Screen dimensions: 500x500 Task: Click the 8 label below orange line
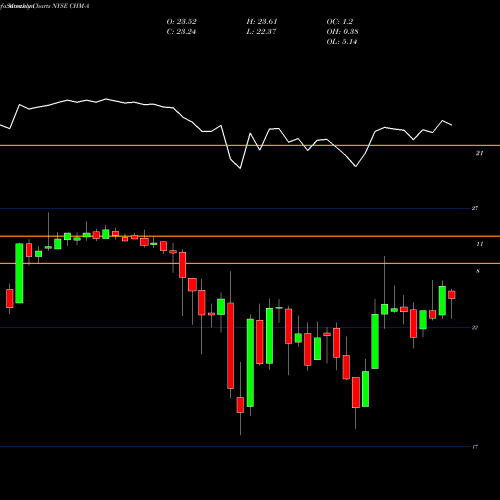478,271
